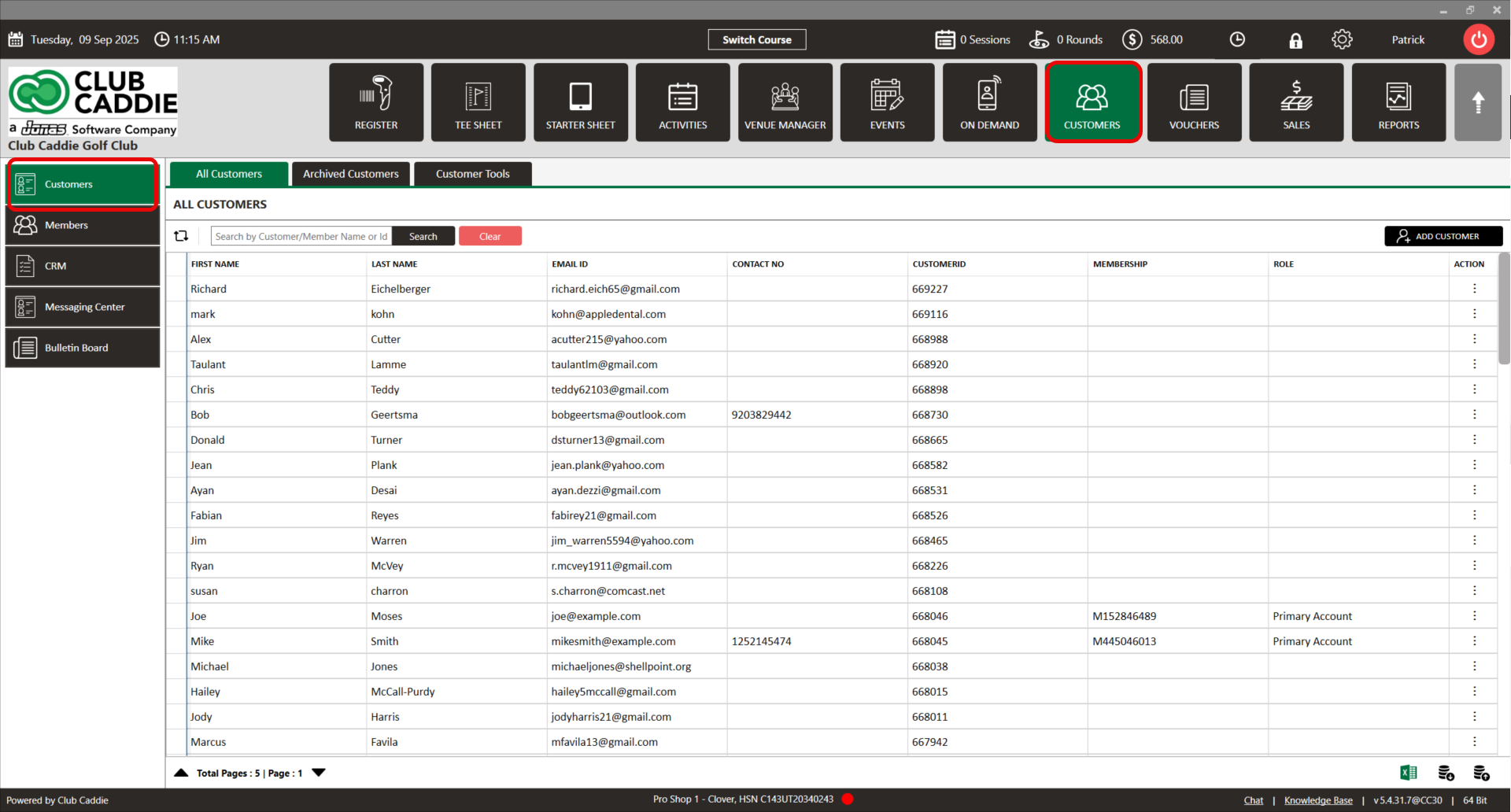Open Messaging Center in sidebar
The image size is (1511, 812).
83,307
